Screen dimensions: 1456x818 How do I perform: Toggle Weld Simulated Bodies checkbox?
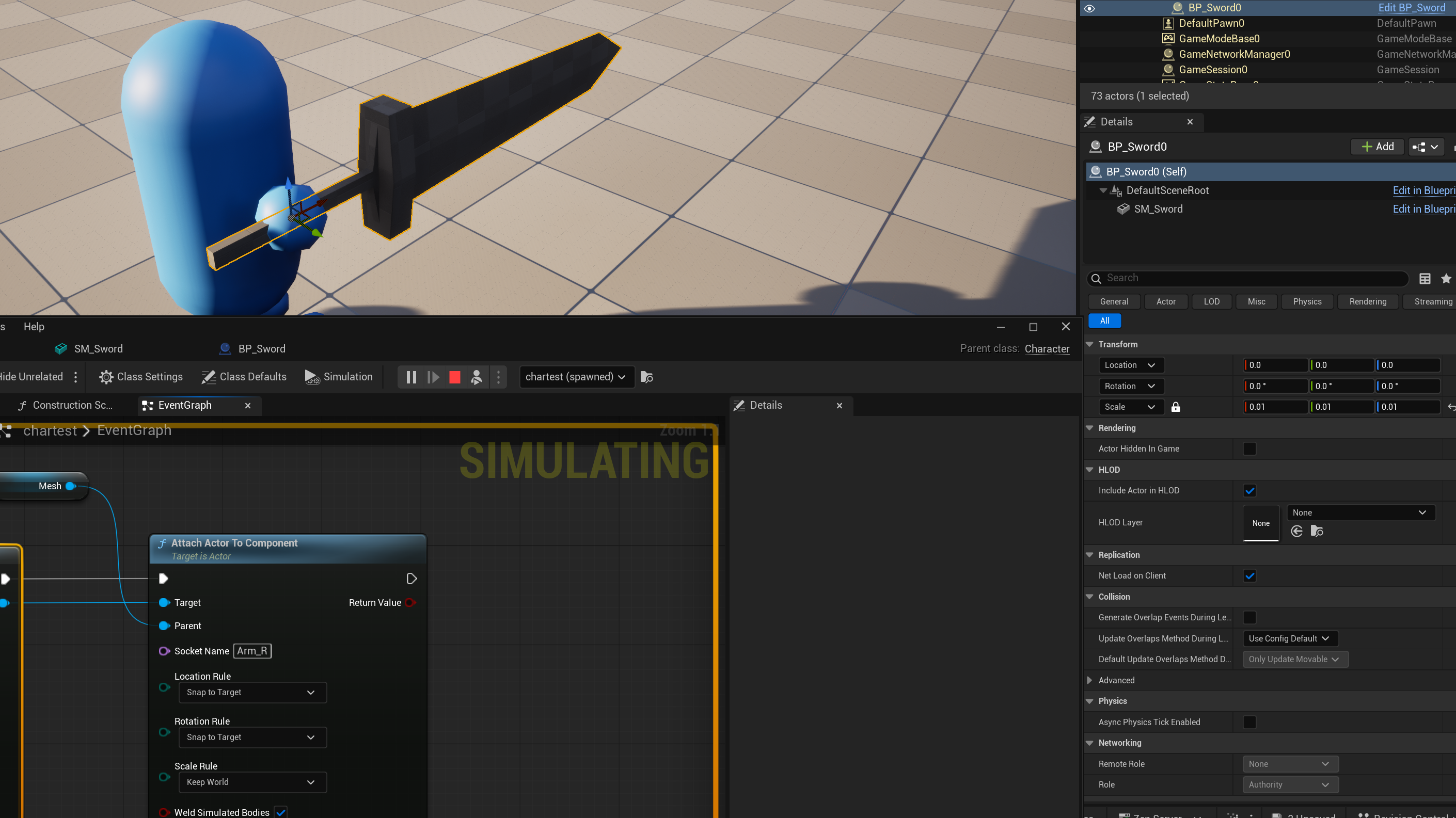point(281,812)
